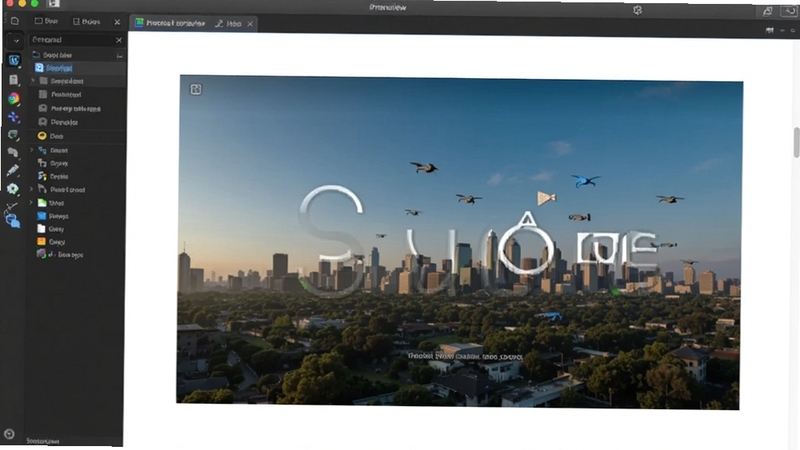Click the small overlay icon in the image corner
This screenshot has width=800, height=450.
pos(196,89)
